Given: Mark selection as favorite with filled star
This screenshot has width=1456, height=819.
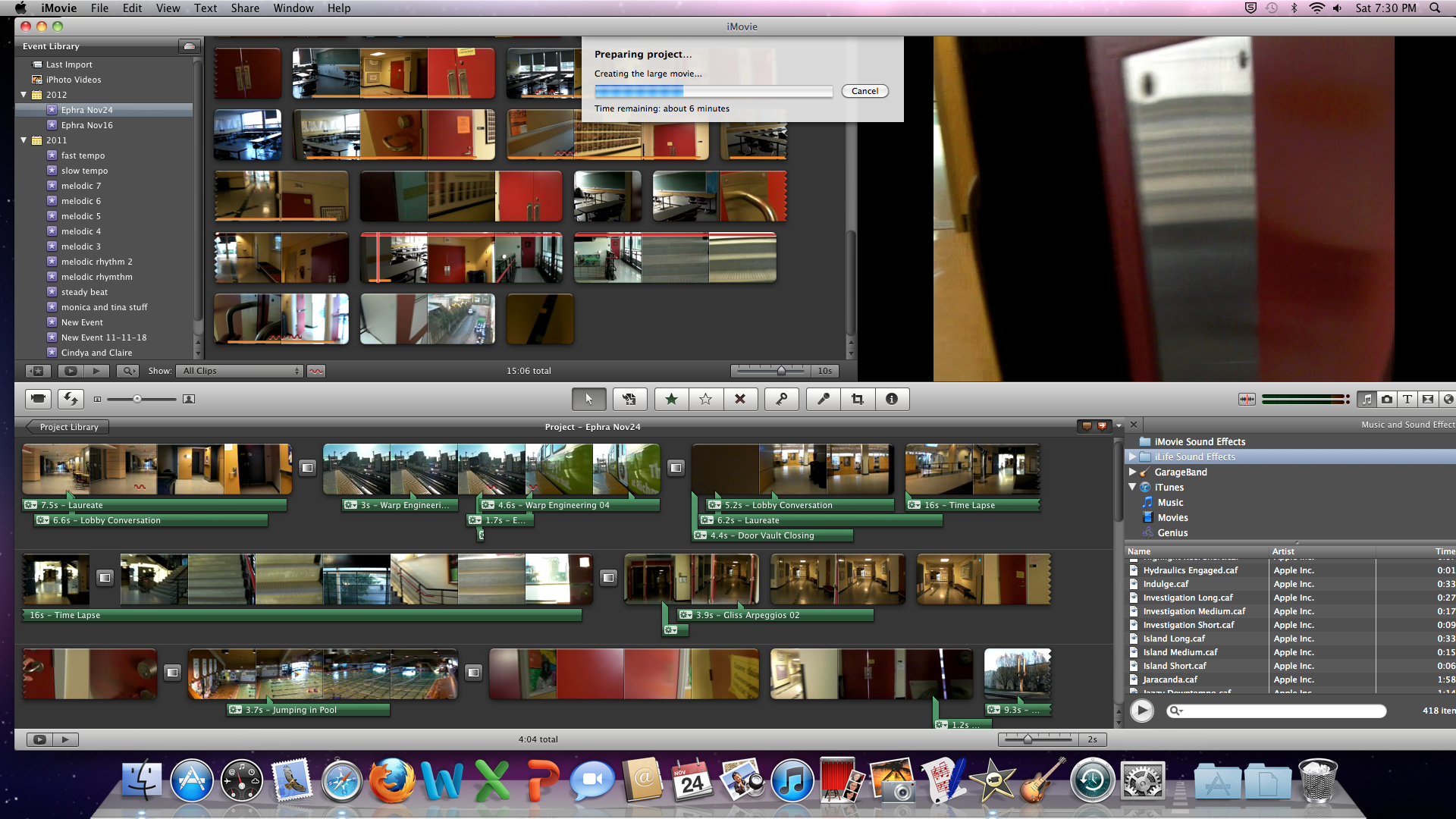Looking at the screenshot, I should [671, 399].
